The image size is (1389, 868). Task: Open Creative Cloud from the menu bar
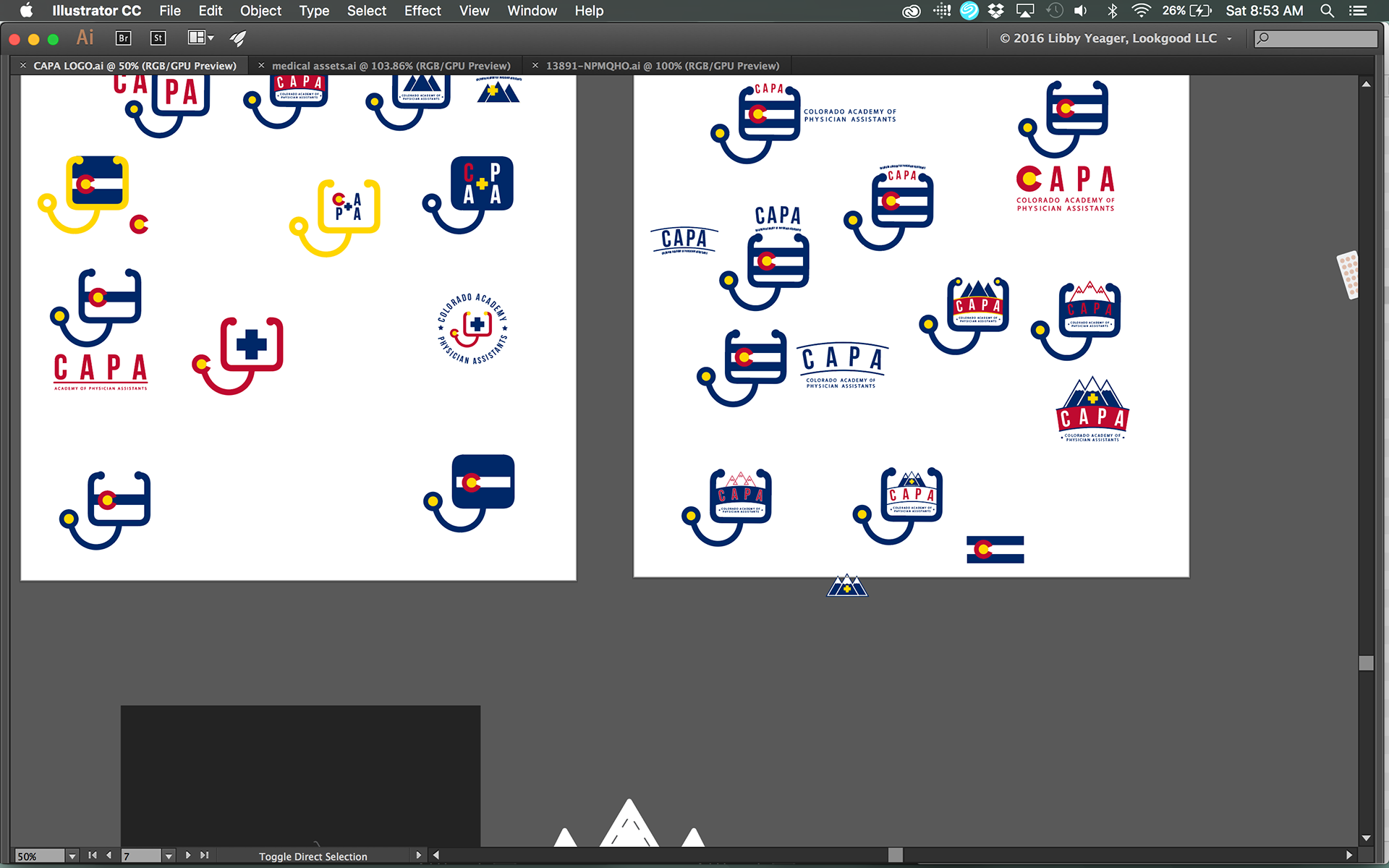point(912,11)
